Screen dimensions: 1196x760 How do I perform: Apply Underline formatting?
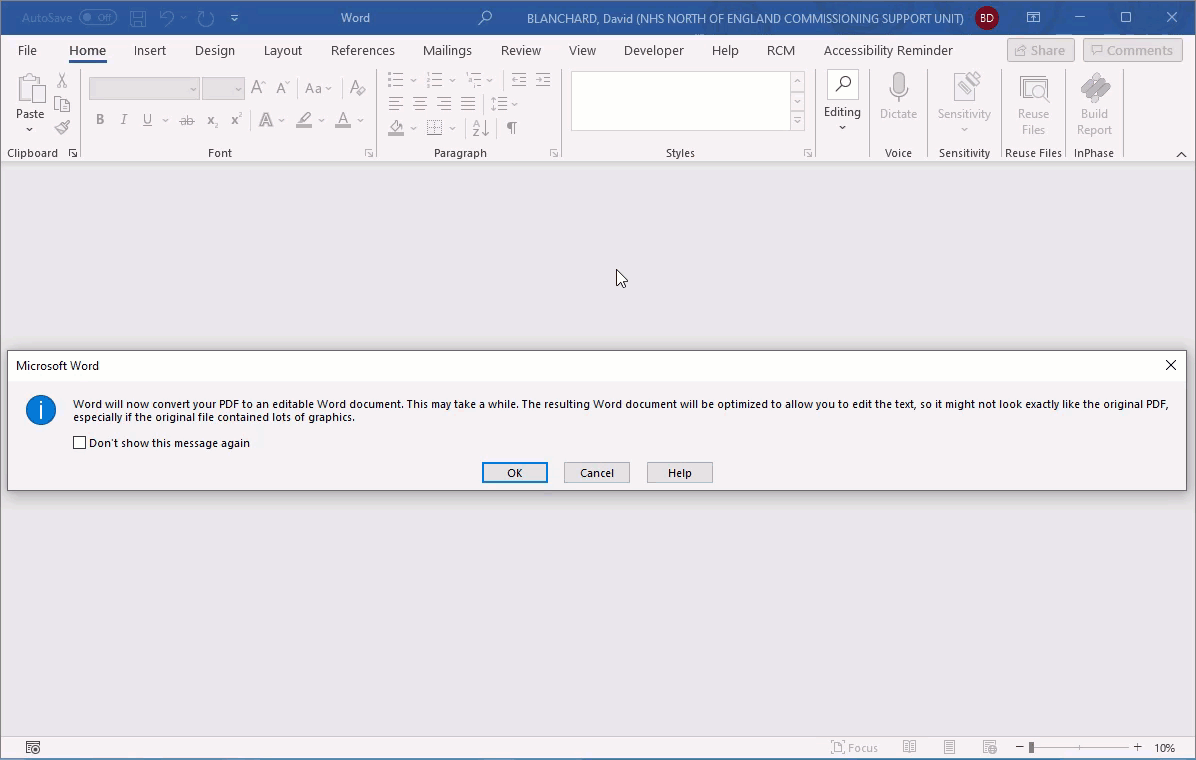click(147, 120)
